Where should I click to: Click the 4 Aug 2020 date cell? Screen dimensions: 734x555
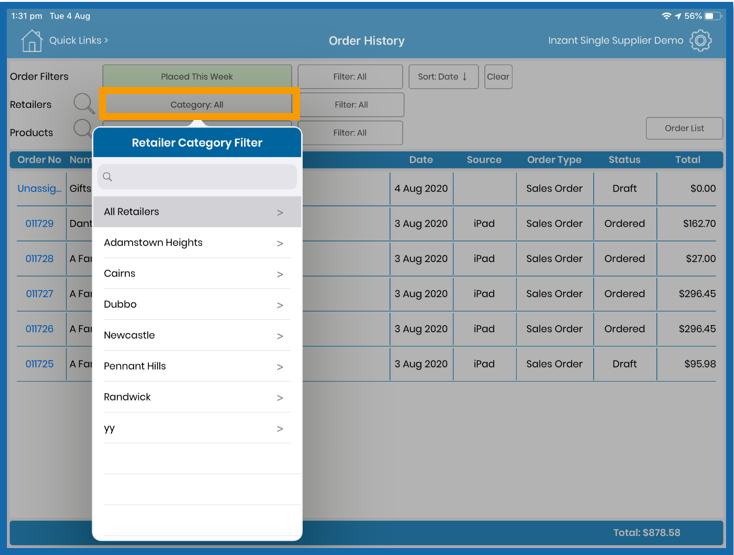tap(421, 189)
